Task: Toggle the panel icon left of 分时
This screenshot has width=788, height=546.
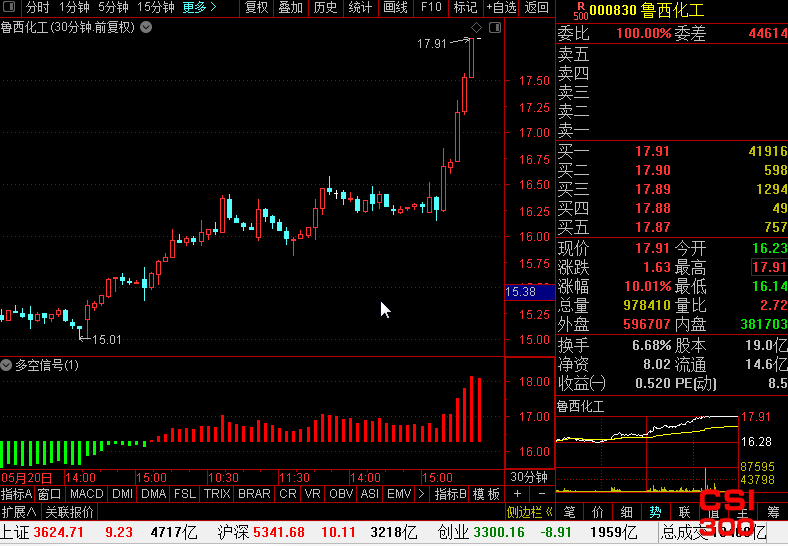Action: point(9,7)
